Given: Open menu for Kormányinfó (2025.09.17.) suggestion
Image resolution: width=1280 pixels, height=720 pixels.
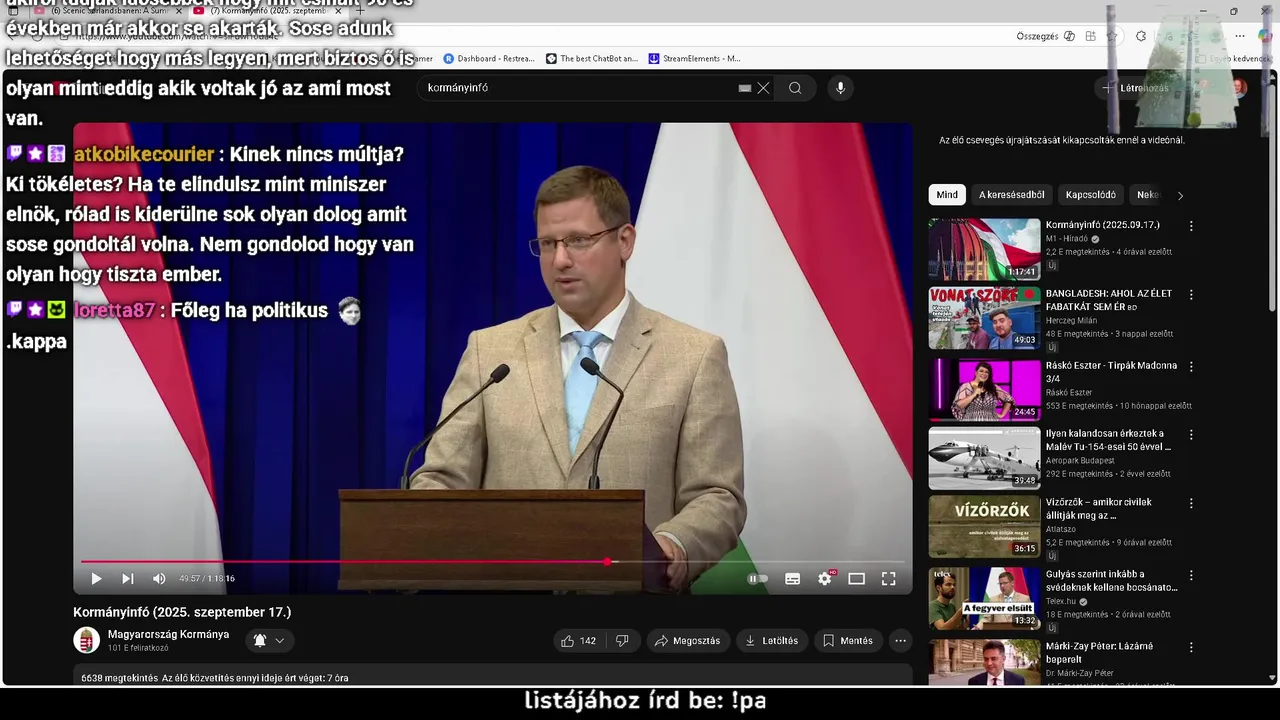Looking at the screenshot, I should pyautogui.click(x=1190, y=226).
